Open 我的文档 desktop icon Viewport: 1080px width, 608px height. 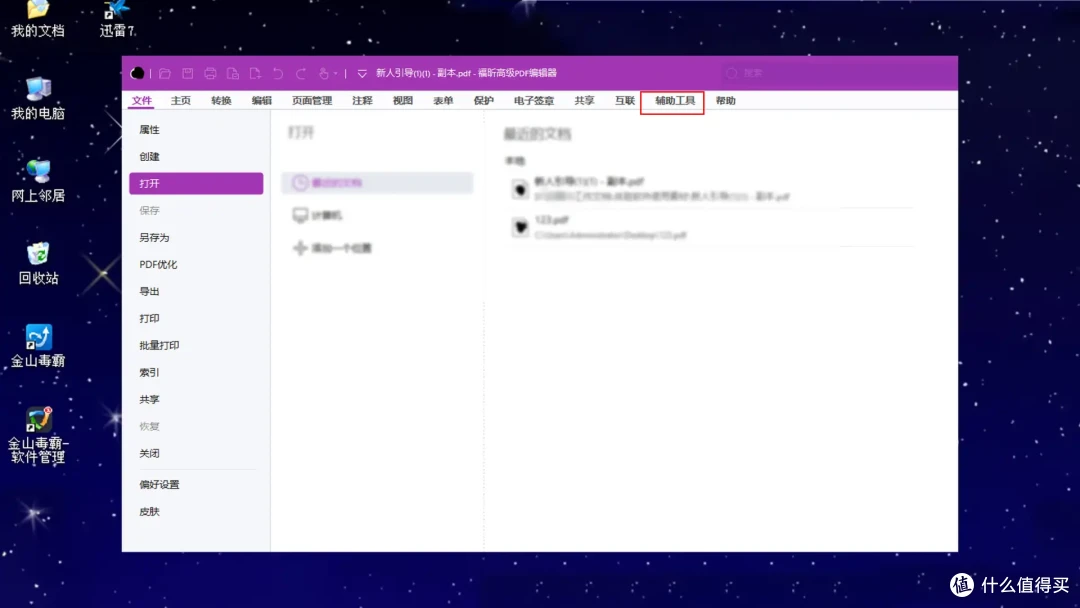pyautogui.click(x=38, y=19)
